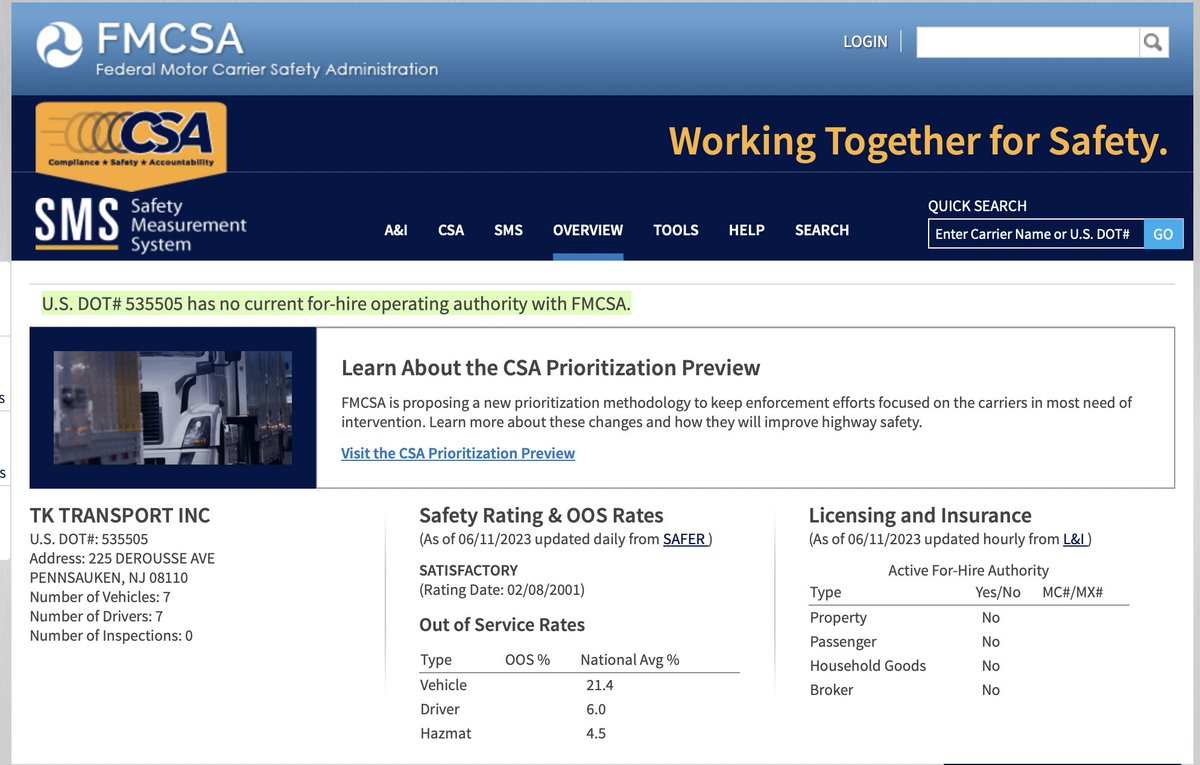Focus the top site search field
Screen dimensions: 1200x765
(1028, 42)
